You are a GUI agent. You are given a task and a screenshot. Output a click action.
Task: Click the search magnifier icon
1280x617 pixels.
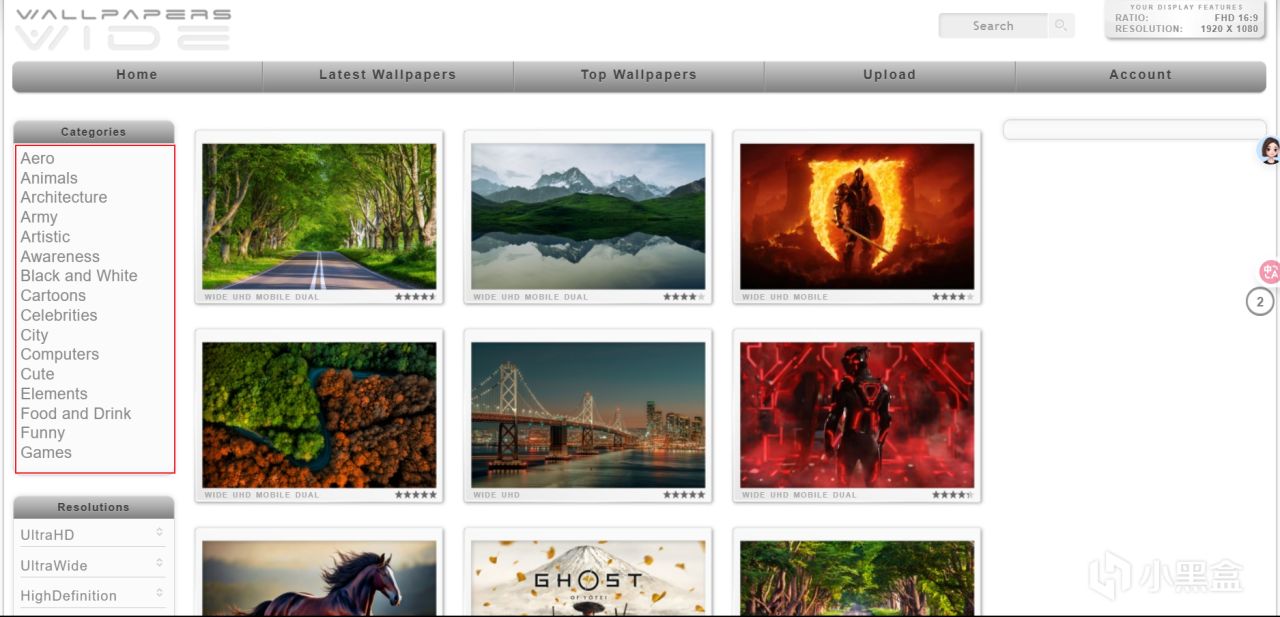coord(1061,26)
